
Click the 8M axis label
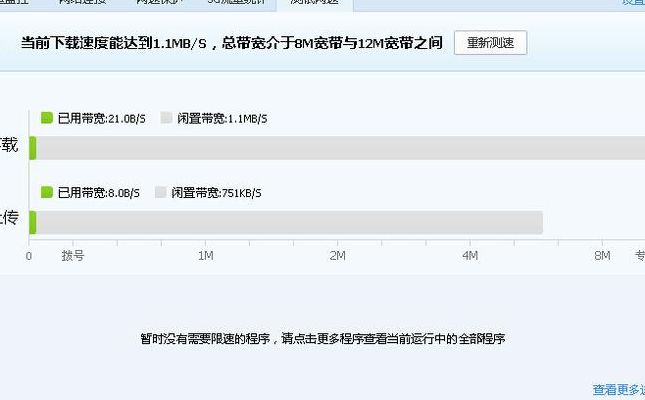[x=602, y=256]
